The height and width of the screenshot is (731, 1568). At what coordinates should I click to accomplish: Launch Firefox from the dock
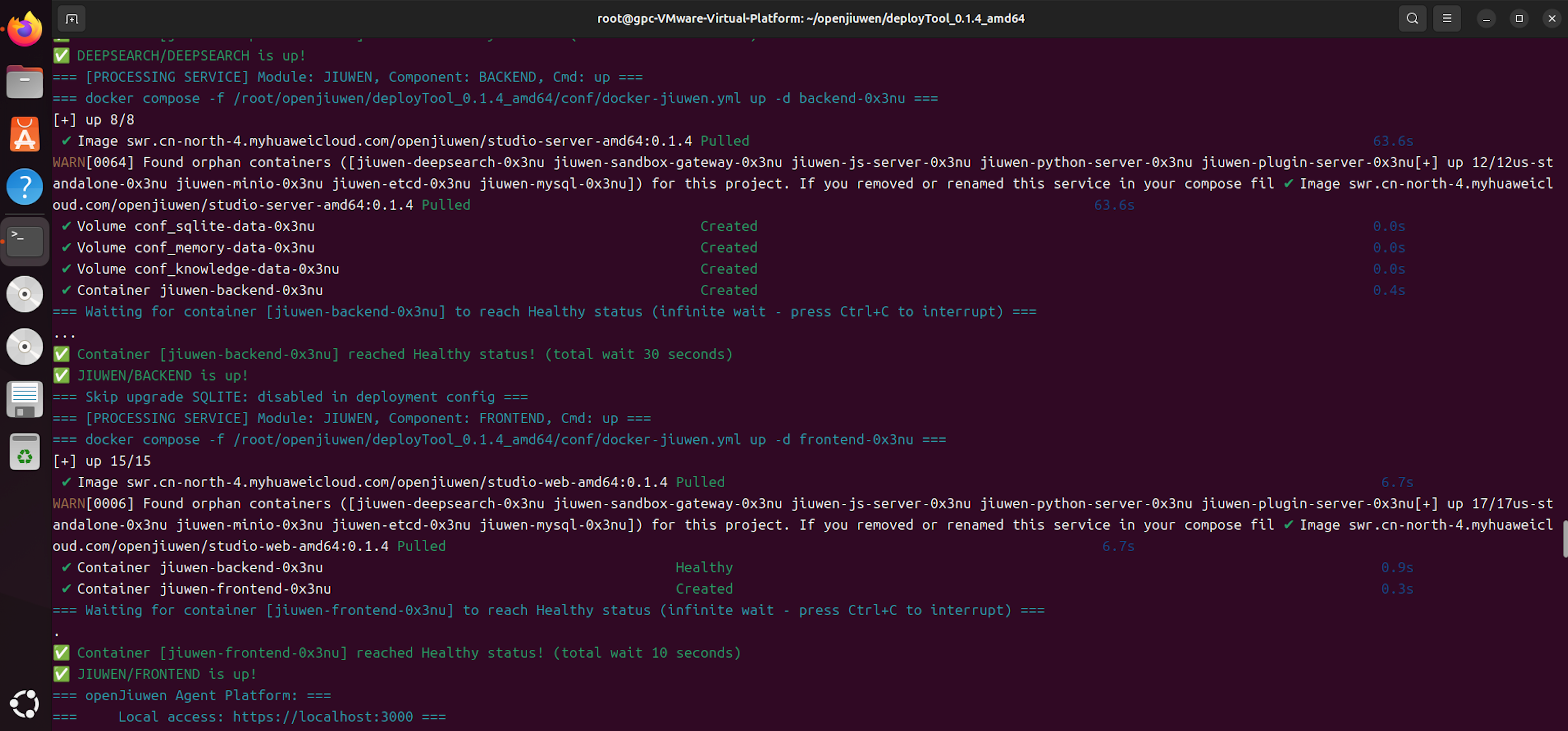(x=25, y=29)
